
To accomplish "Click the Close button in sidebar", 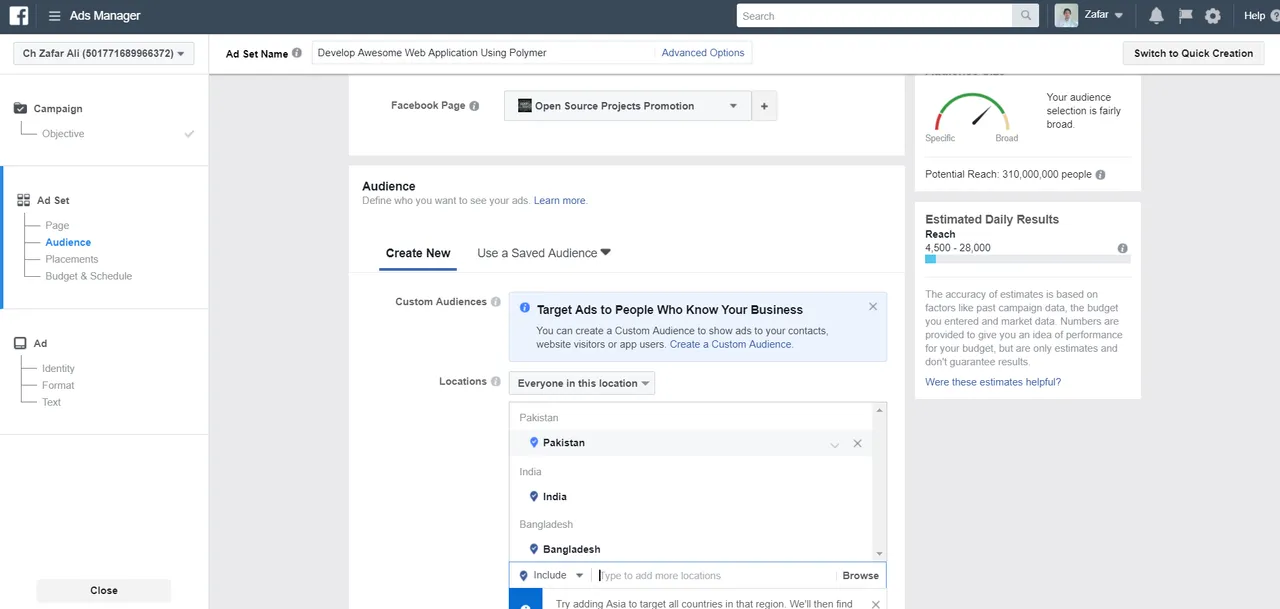I will (x=104, y=590).
